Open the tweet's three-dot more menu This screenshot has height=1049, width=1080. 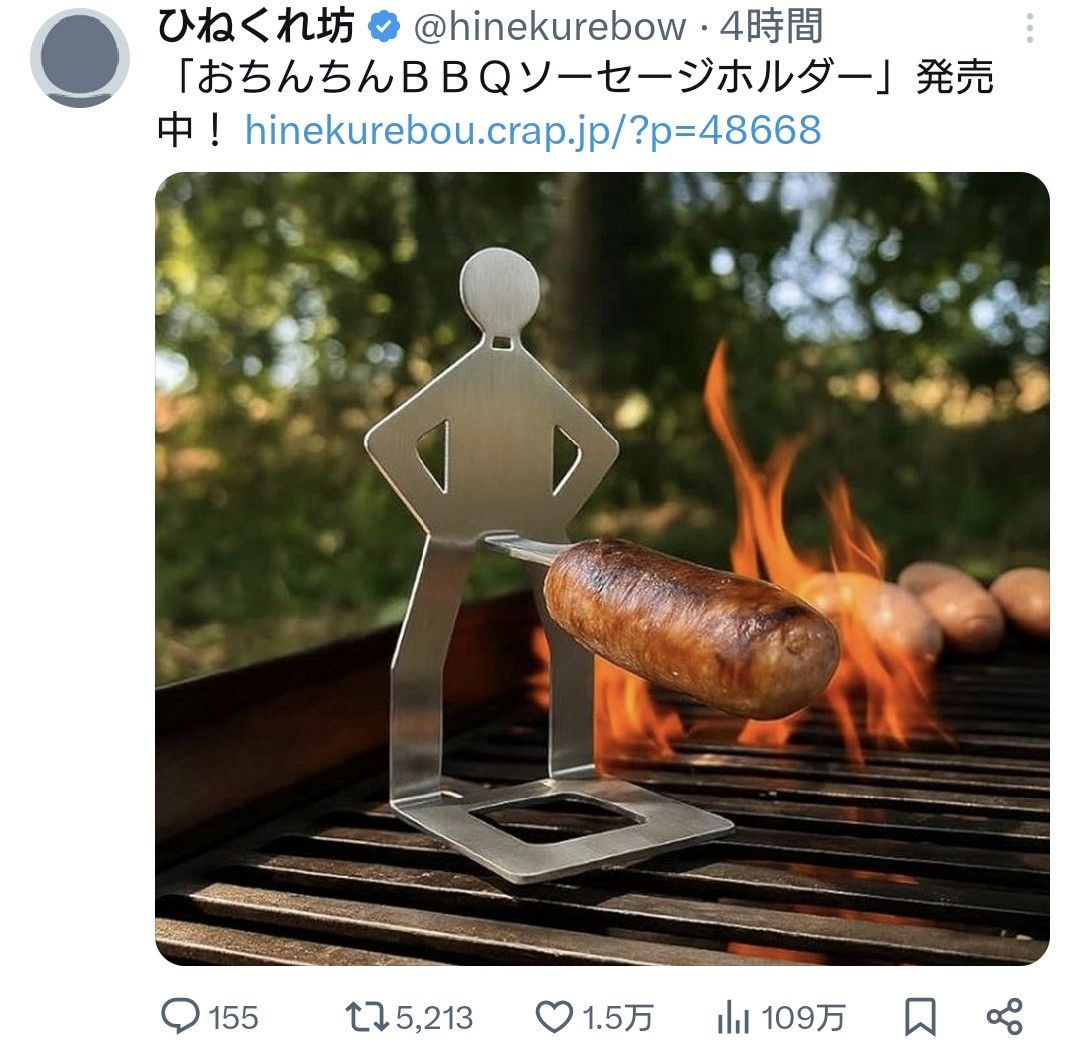1029,29
